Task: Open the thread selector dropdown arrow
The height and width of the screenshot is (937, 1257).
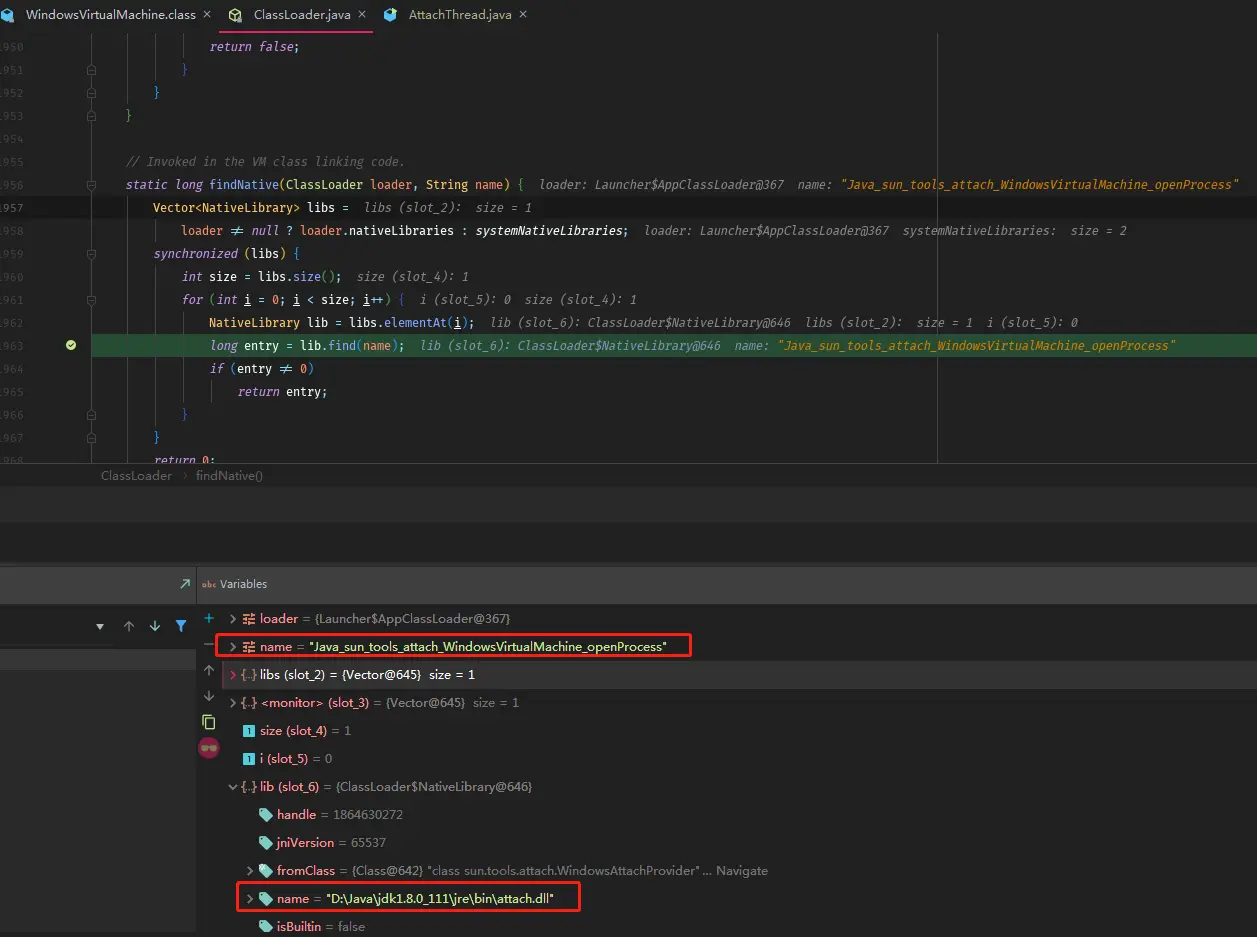Action: pyautogui.click(x=100, y=627)
